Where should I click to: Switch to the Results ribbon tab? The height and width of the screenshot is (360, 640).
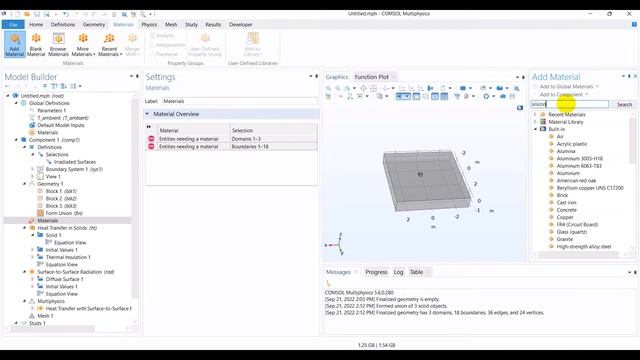point(213,24)
